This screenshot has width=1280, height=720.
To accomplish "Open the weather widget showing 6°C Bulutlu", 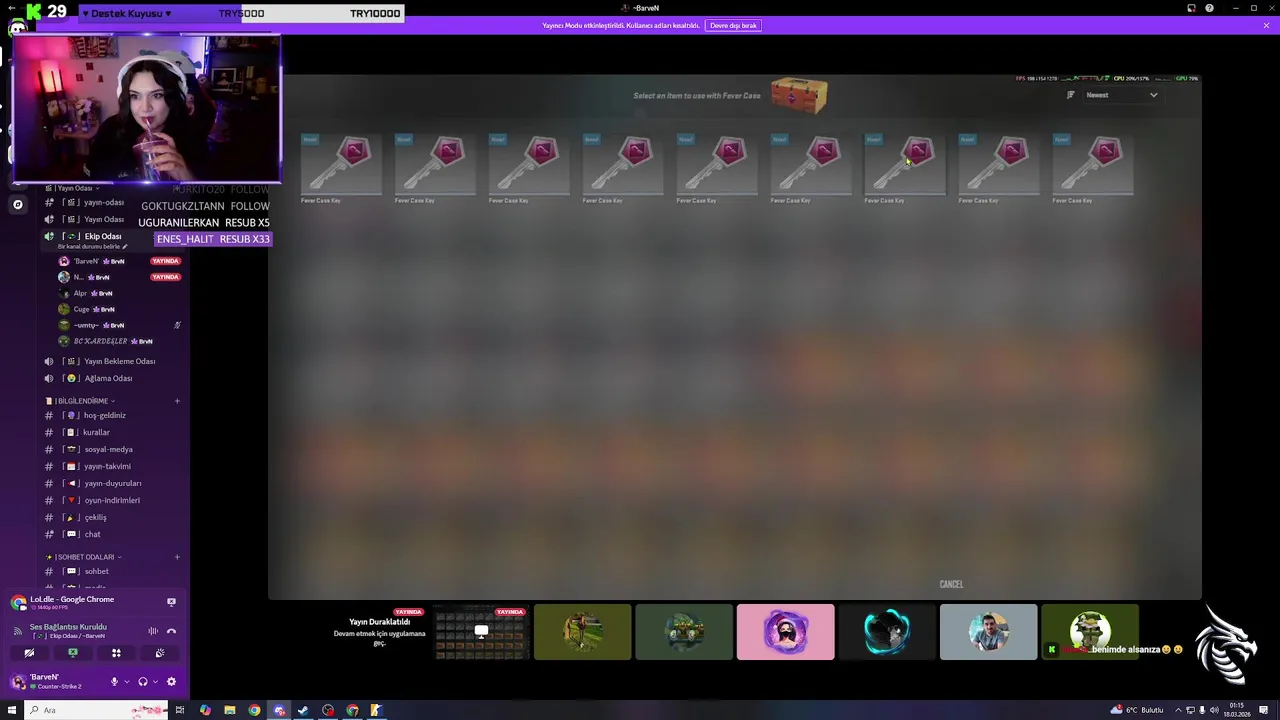I will coord(1137,710).
